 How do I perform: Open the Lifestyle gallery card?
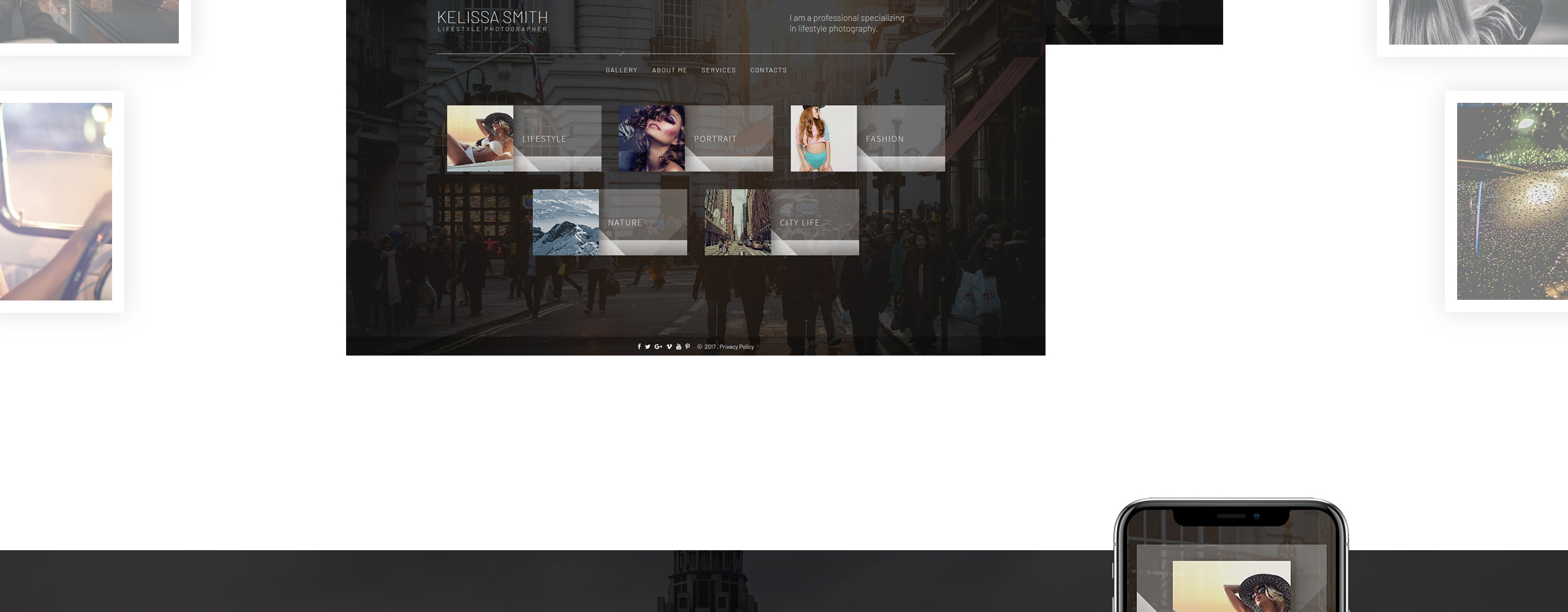(524, 138)
